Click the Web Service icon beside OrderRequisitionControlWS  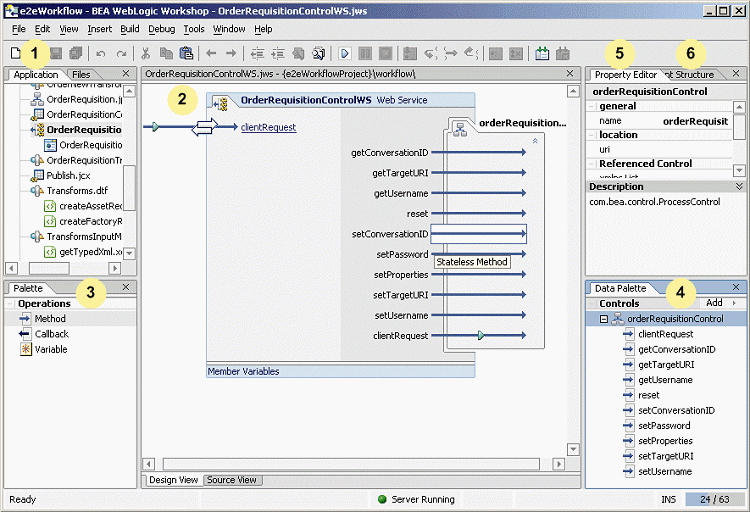[x=221, y=103]
